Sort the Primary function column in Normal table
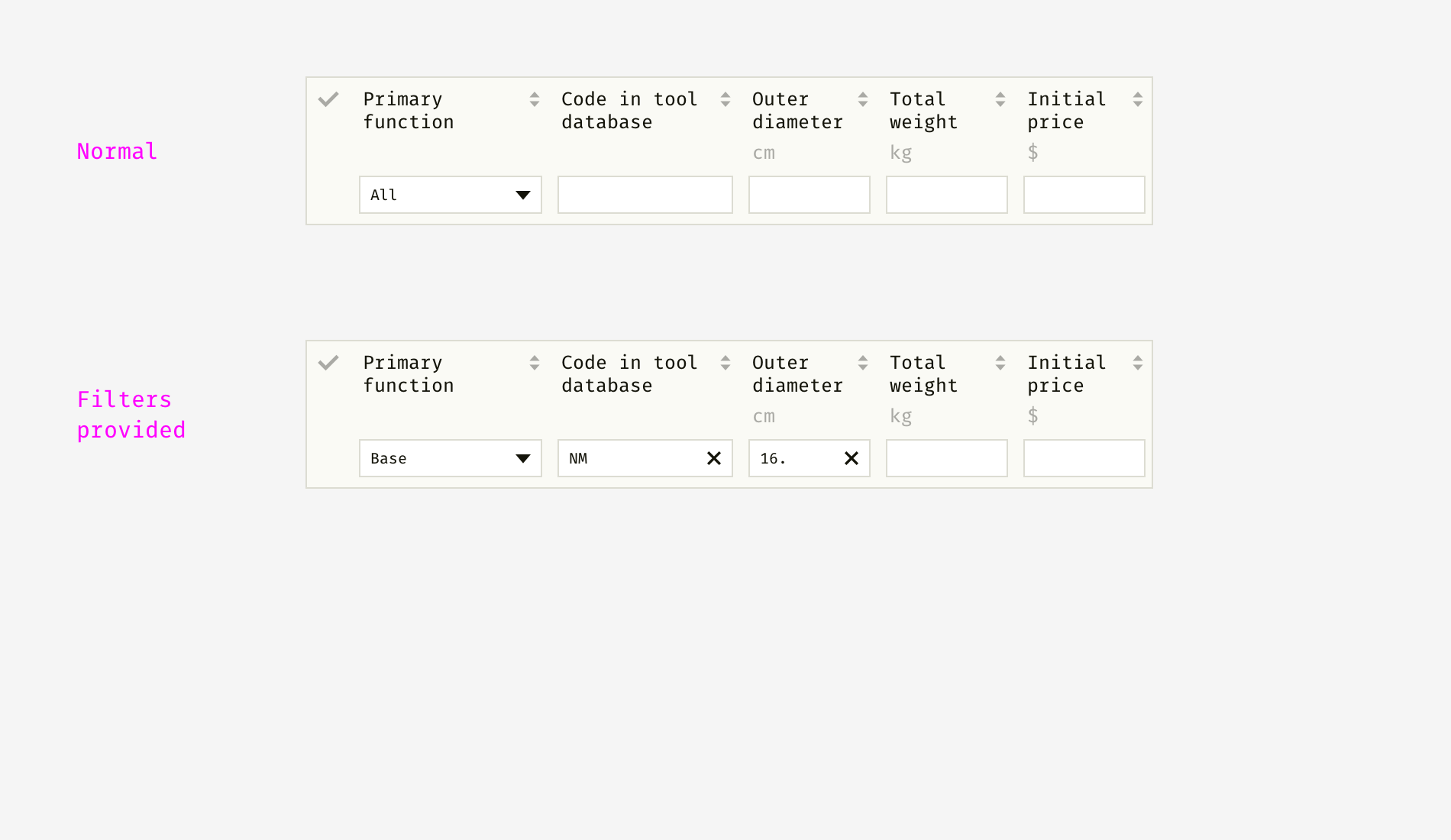The width and height of the screenshot is (1451, 840). tap(533, 99)
